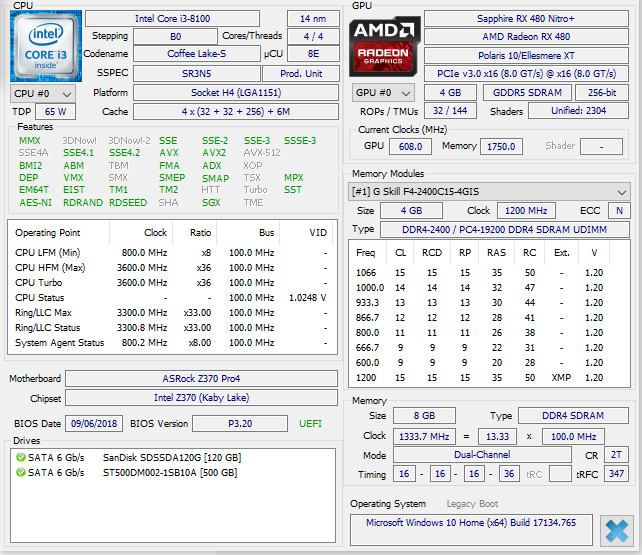Click the green check icon beside SanDisk drive
642x555 pixels.
click(x=20, y=457)
